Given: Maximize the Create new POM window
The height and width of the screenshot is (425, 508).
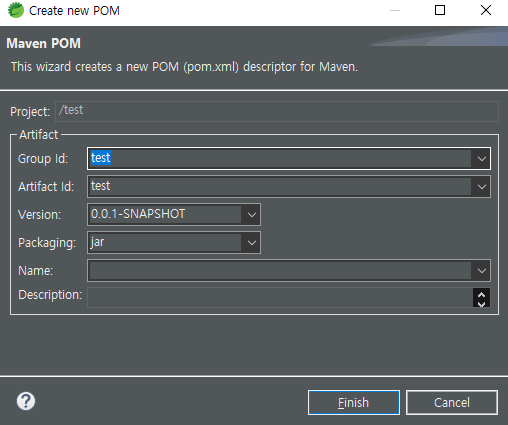Looking at the screenshot, I should click(x=440, y=10).
